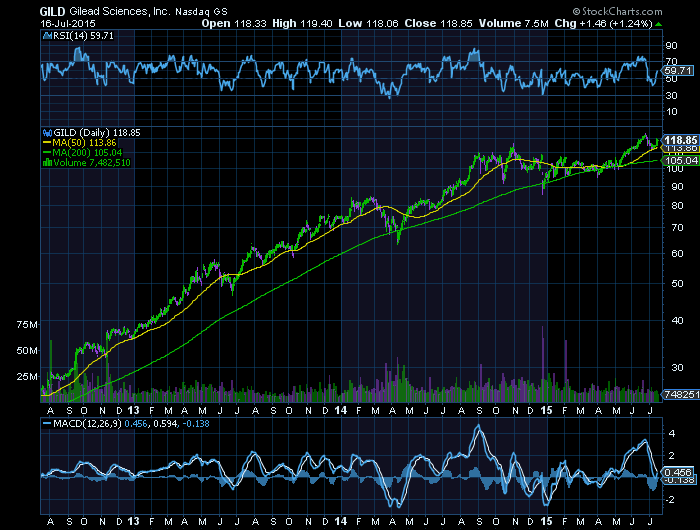The height and width of the screenshot is (530, 700).
Task: Click the 118.85 last-price tag on price axis
Action: coord(680,140)
